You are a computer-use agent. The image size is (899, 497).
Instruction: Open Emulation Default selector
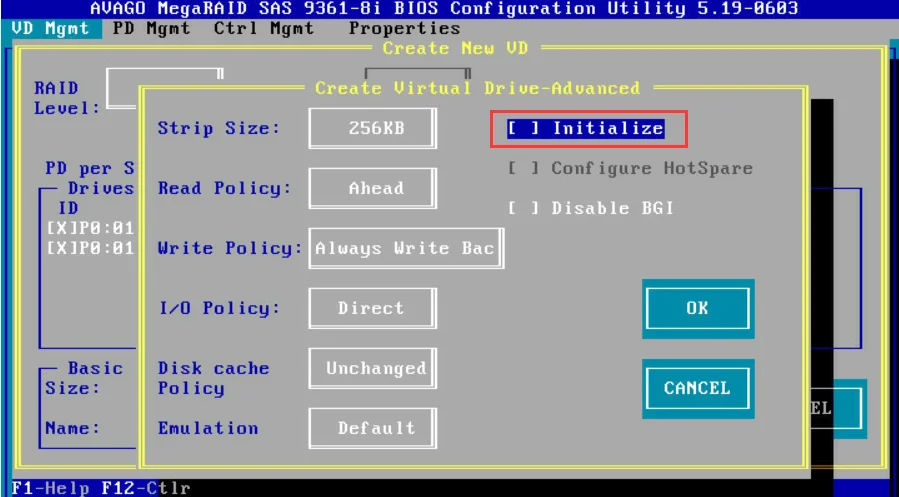click(373, 428)
